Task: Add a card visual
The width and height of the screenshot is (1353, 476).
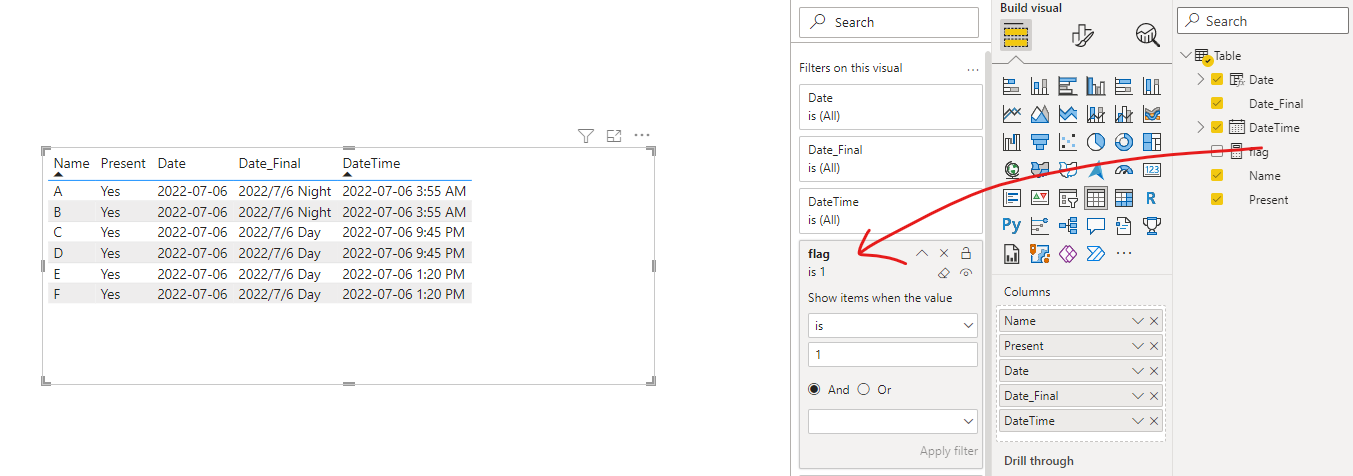Action: (1151, 170)
